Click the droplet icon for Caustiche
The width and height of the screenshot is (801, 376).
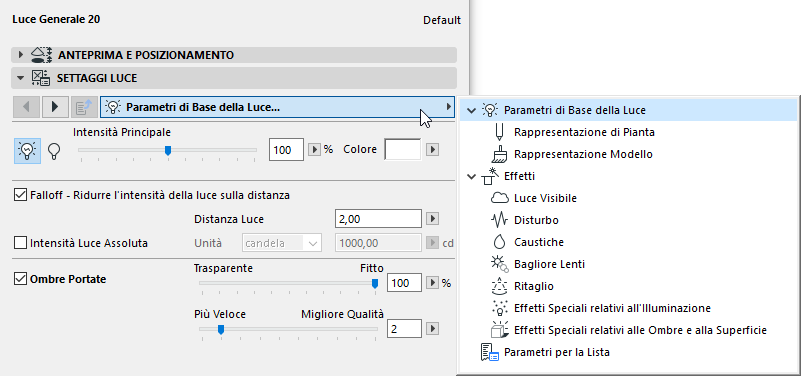point(499,242)
